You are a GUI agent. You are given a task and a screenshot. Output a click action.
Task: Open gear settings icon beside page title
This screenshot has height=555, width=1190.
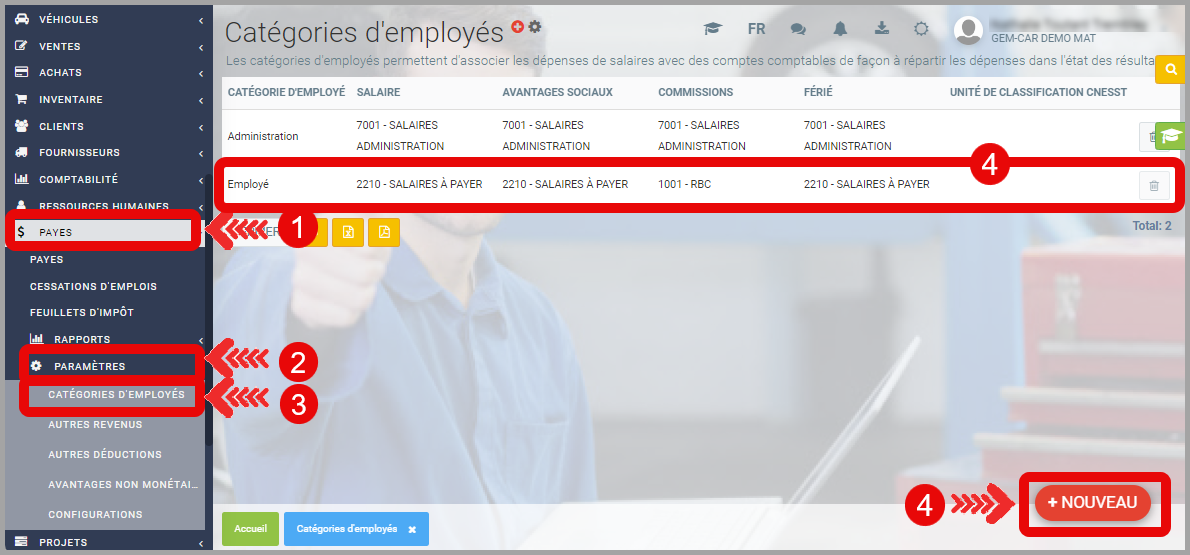point(535,27)
